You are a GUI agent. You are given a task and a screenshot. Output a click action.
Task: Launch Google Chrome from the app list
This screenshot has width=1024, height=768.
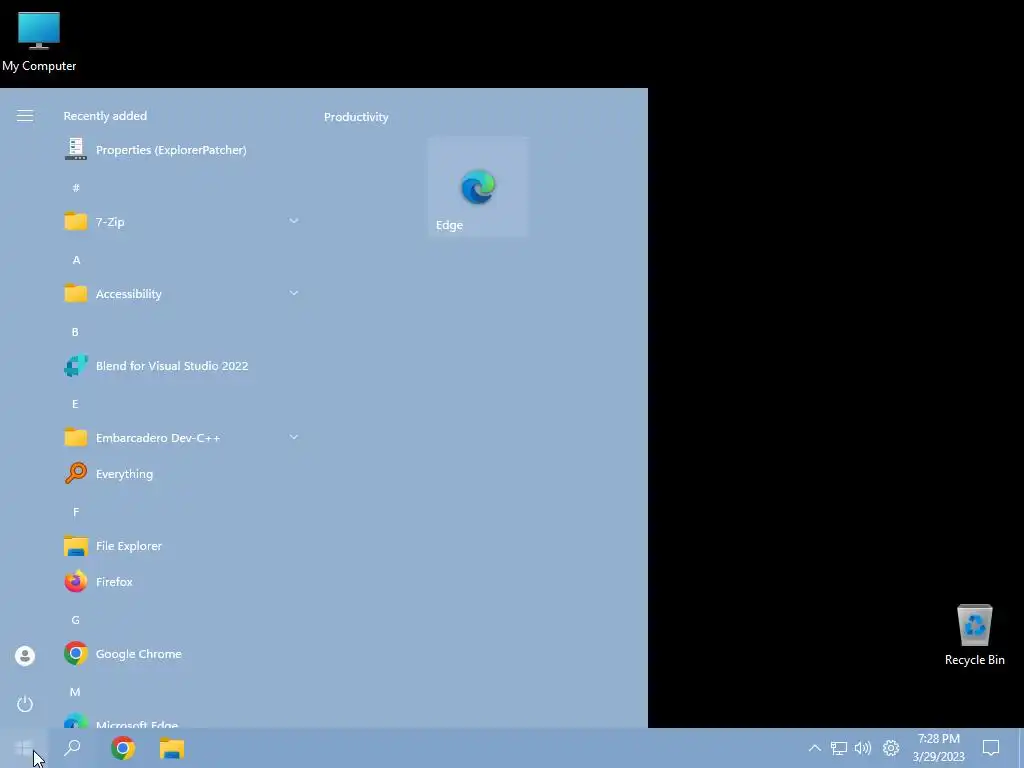pos(181,654)
